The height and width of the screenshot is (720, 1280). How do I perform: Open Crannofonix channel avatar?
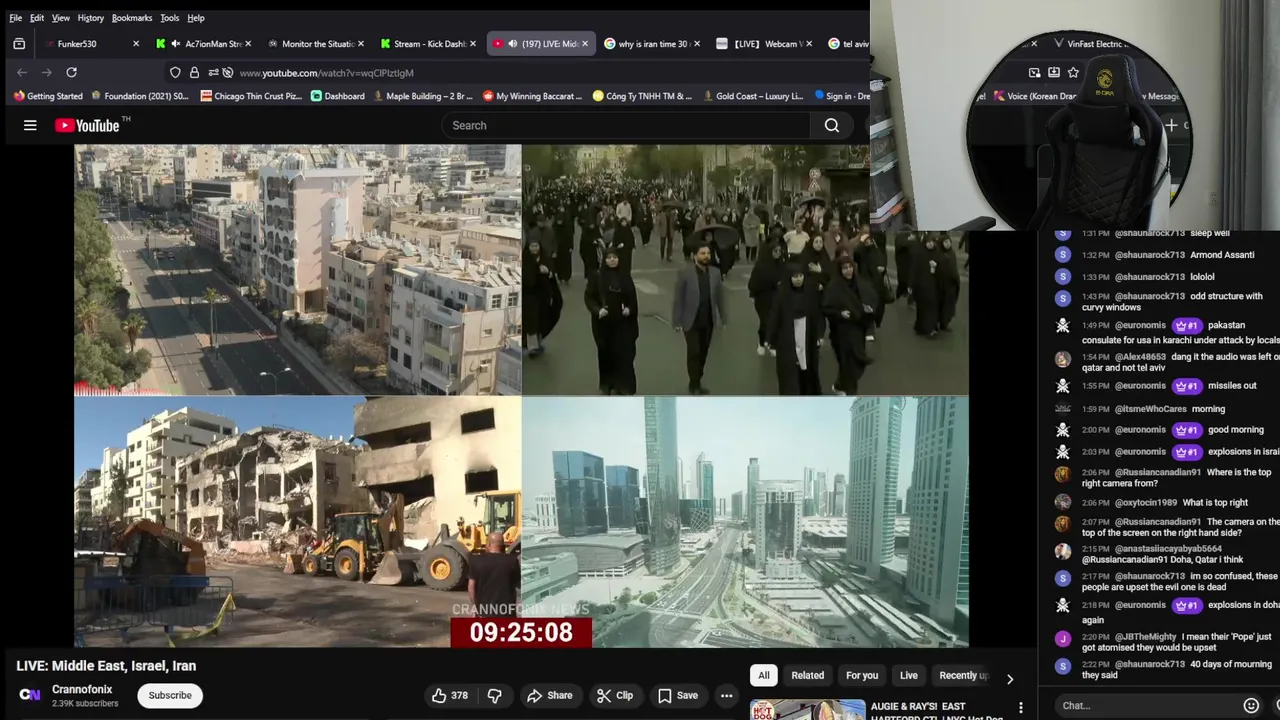[x=30, y=695]
